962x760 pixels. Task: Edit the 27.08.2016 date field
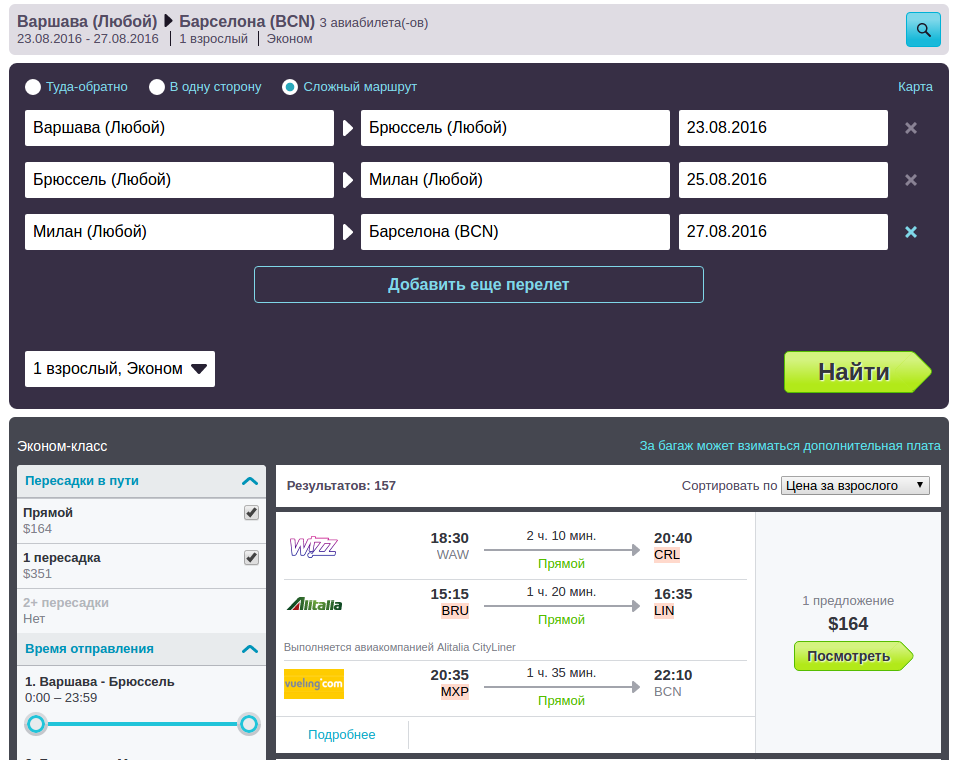click(x=783, y=232)
